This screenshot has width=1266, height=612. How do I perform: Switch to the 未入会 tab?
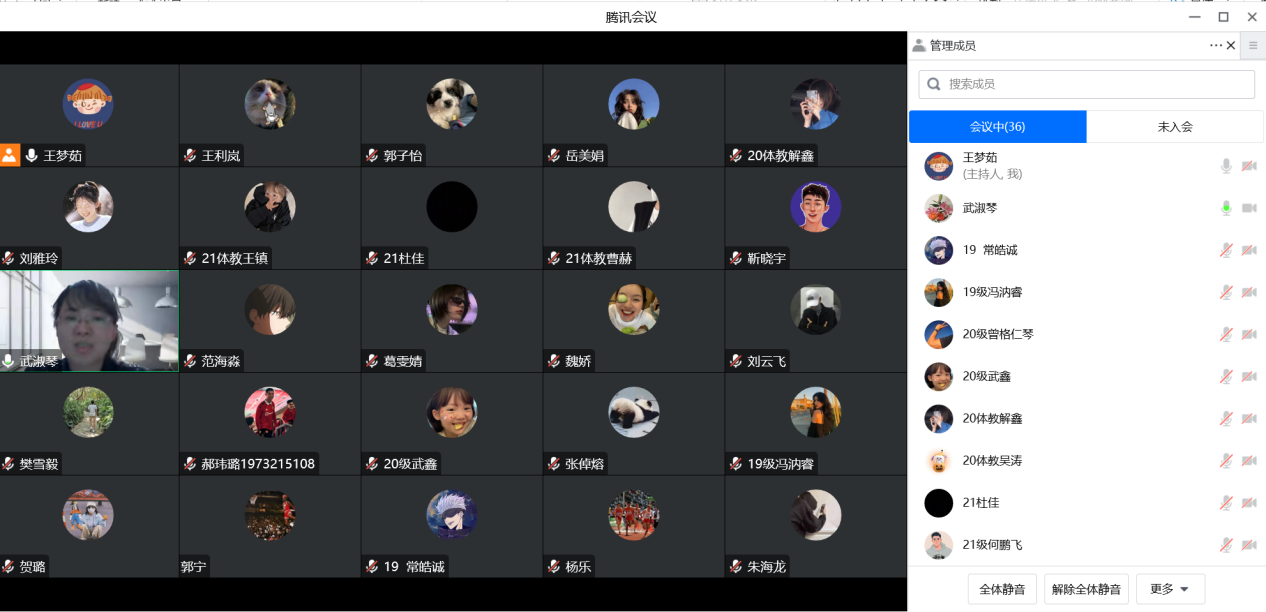pyautogui.click(x=1175, y=127)
